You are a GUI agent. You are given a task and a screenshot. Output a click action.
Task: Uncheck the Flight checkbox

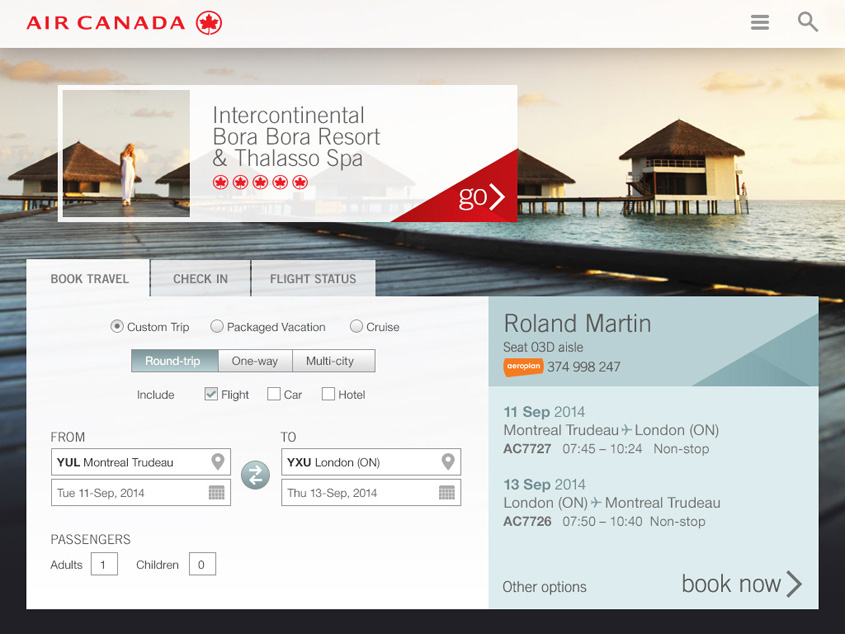point(211,394)
